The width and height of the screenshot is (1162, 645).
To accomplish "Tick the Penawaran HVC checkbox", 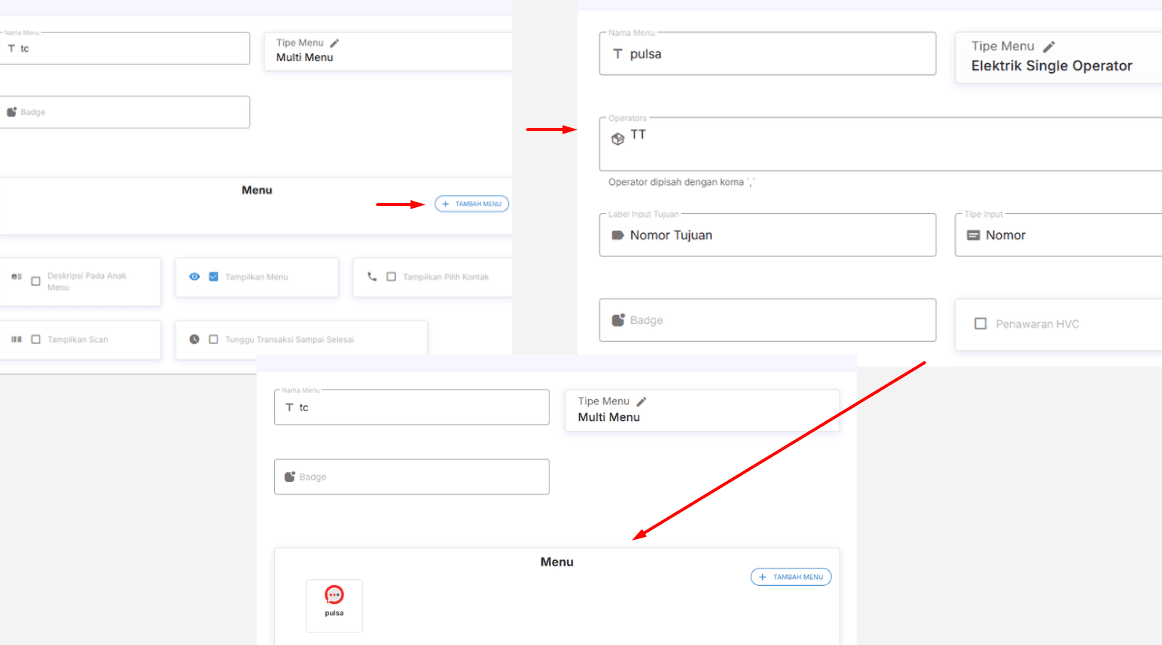I will (x=981, y=324).
